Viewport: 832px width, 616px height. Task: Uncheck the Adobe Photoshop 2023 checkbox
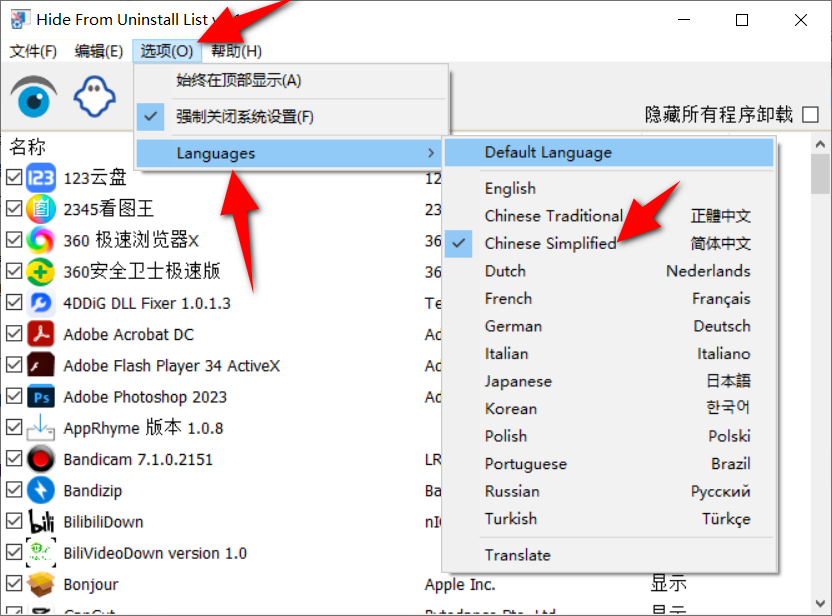[x=14, y=396]
